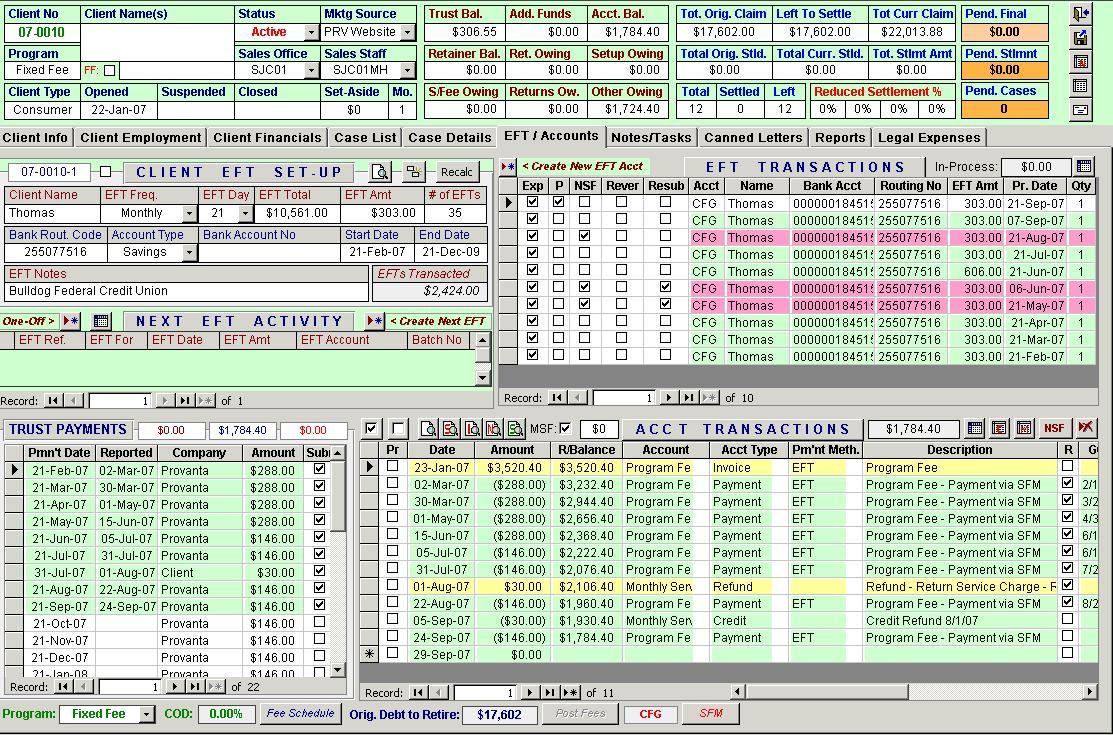
Task: Click second red preview icon in Acct Transactions
Action: (450, 429)
